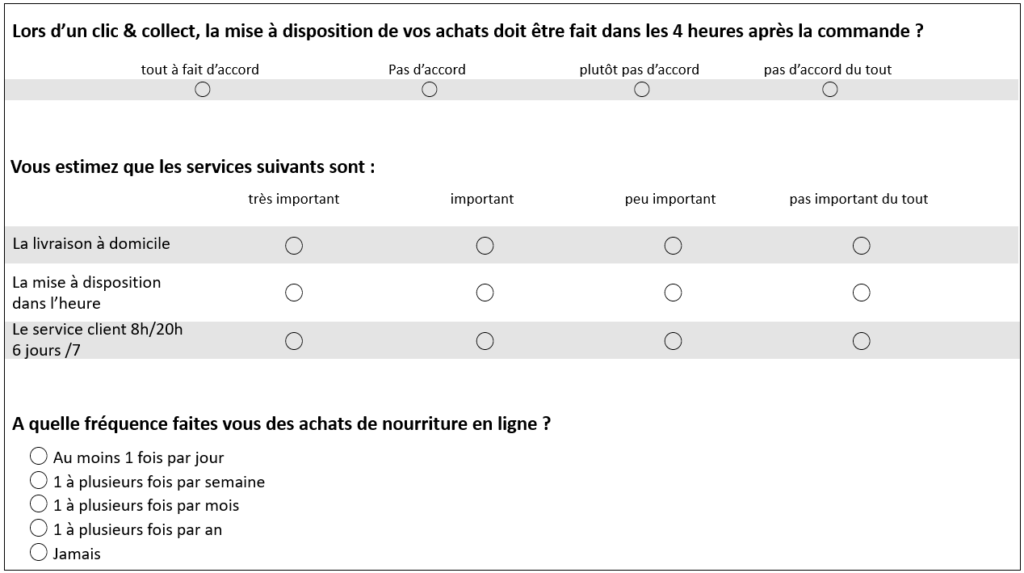Choose 'Au moins 1 fois par jour'
The height and width of the screenshot is (573, 1024).
pyautogui.click(x=40, y=456)
